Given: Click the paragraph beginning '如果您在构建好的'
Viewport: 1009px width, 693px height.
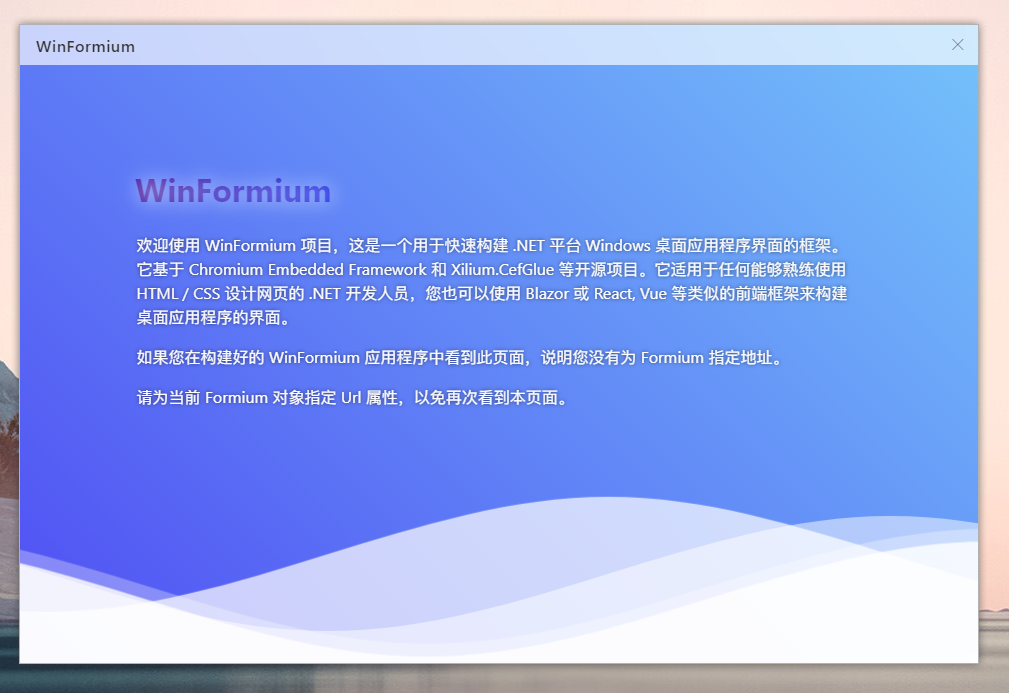Looking at the screenshot, I should click(x=458, y=358).
